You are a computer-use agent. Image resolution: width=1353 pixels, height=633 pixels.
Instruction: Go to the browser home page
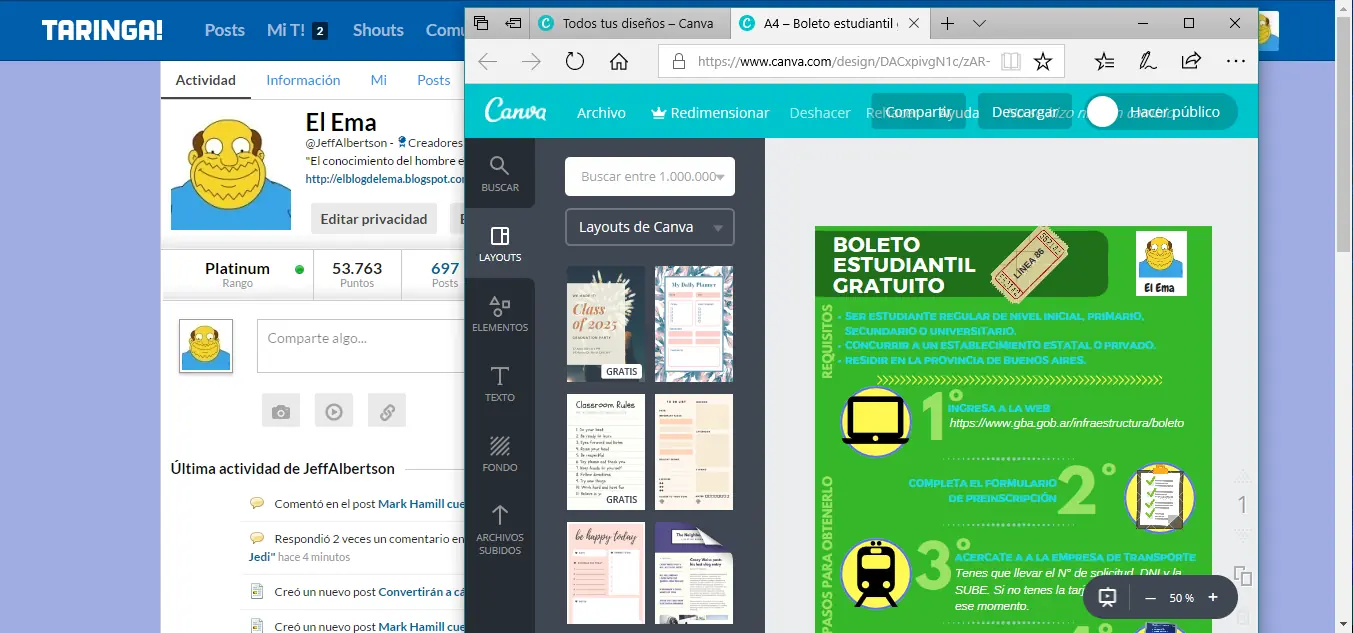pyautogui.click(x=618, y=62)
